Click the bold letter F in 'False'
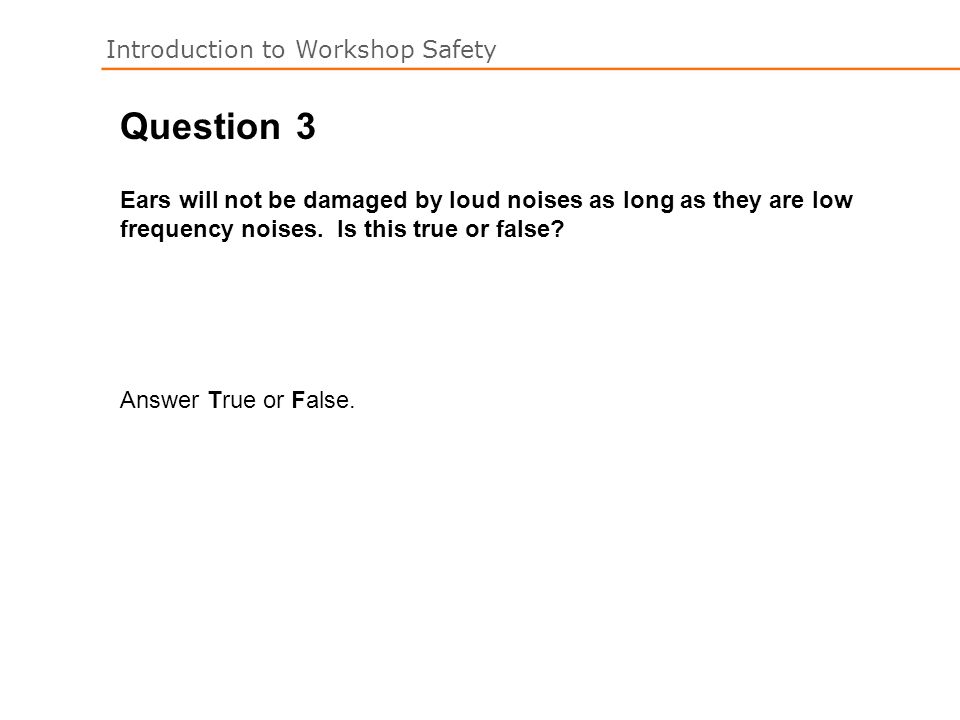 (298, 400)
